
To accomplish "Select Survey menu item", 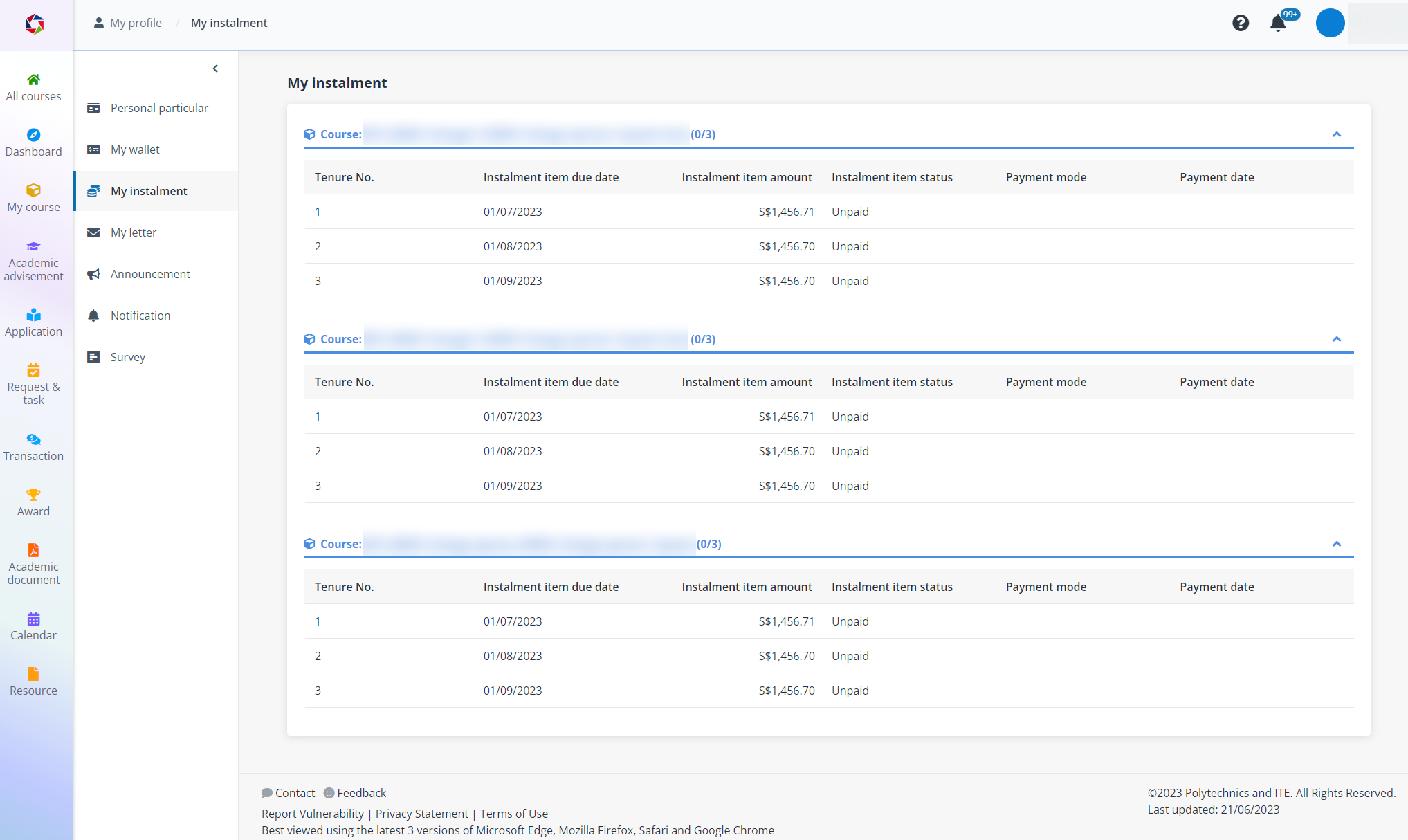I will [156, 357].
